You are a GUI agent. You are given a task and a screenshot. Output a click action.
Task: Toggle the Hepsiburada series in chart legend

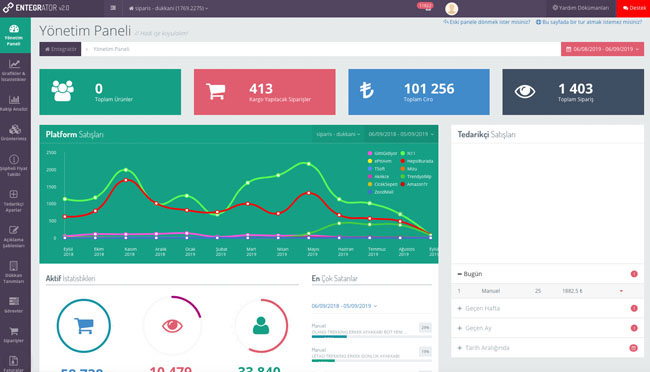[417, 161]
